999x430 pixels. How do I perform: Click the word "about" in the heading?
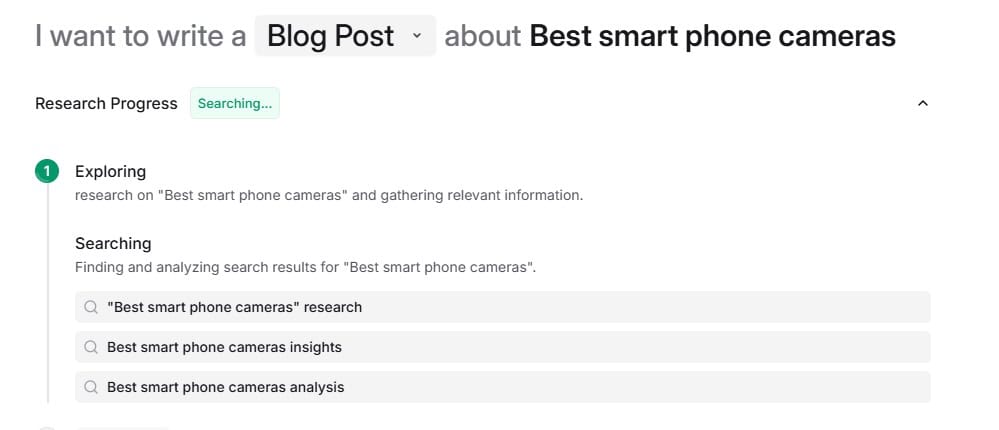point(482,37)
